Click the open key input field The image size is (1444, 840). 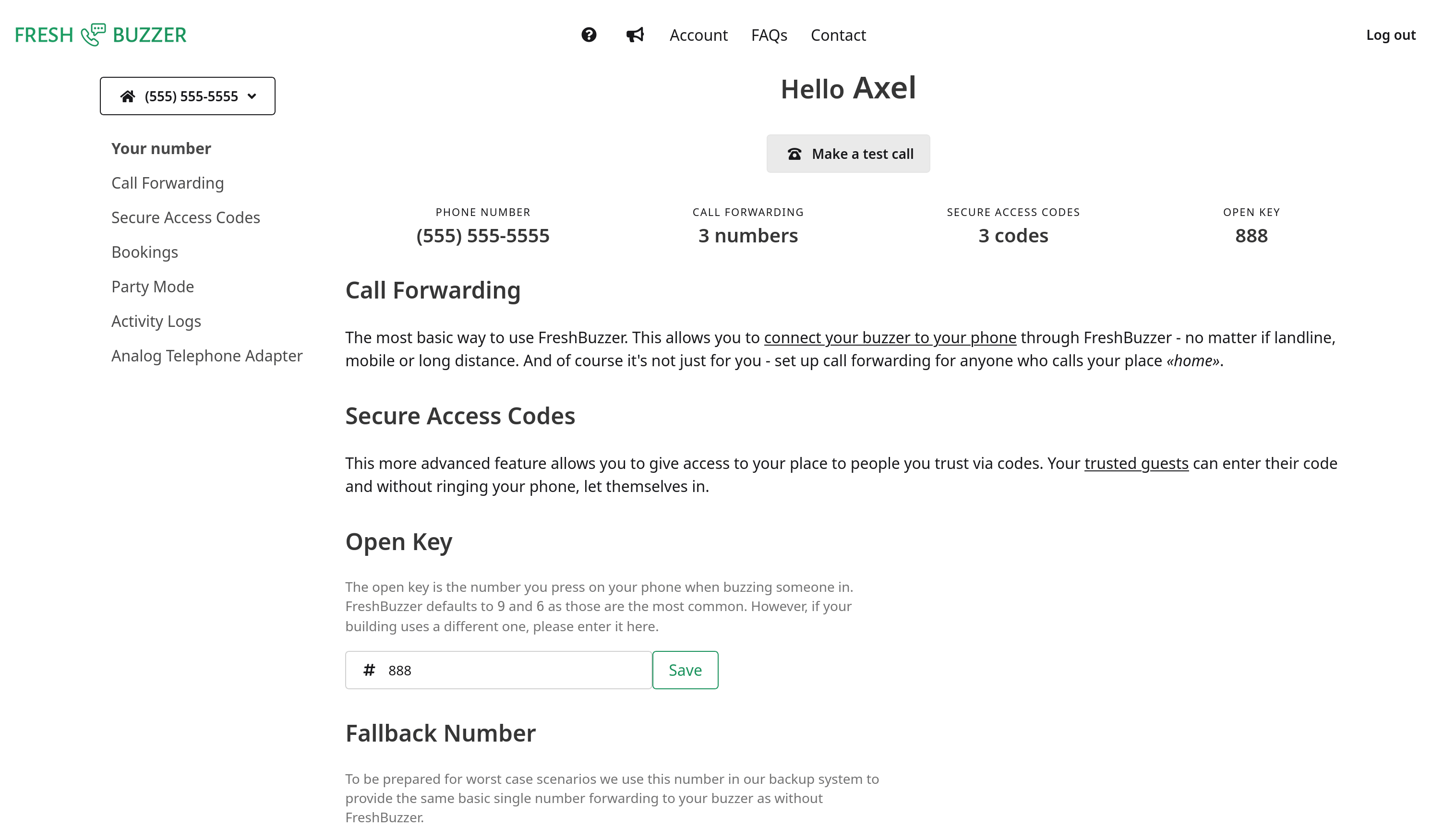(x=516, y=670)
